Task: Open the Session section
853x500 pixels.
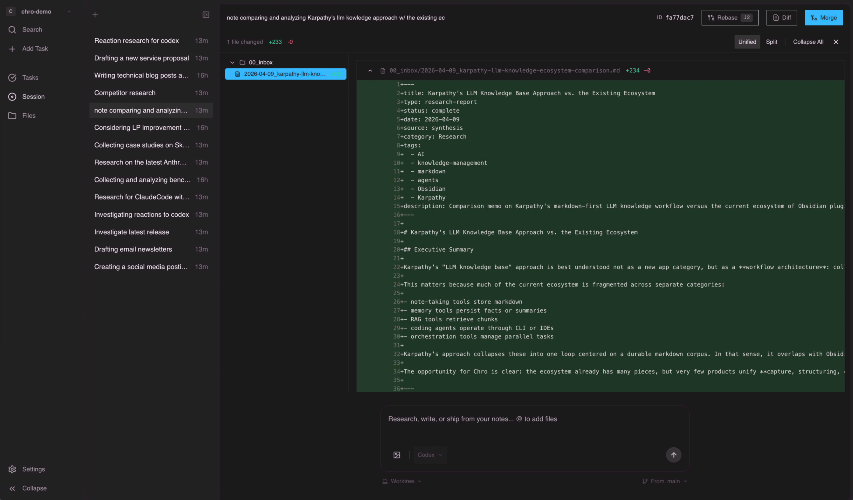Action: tap(27, 97)
